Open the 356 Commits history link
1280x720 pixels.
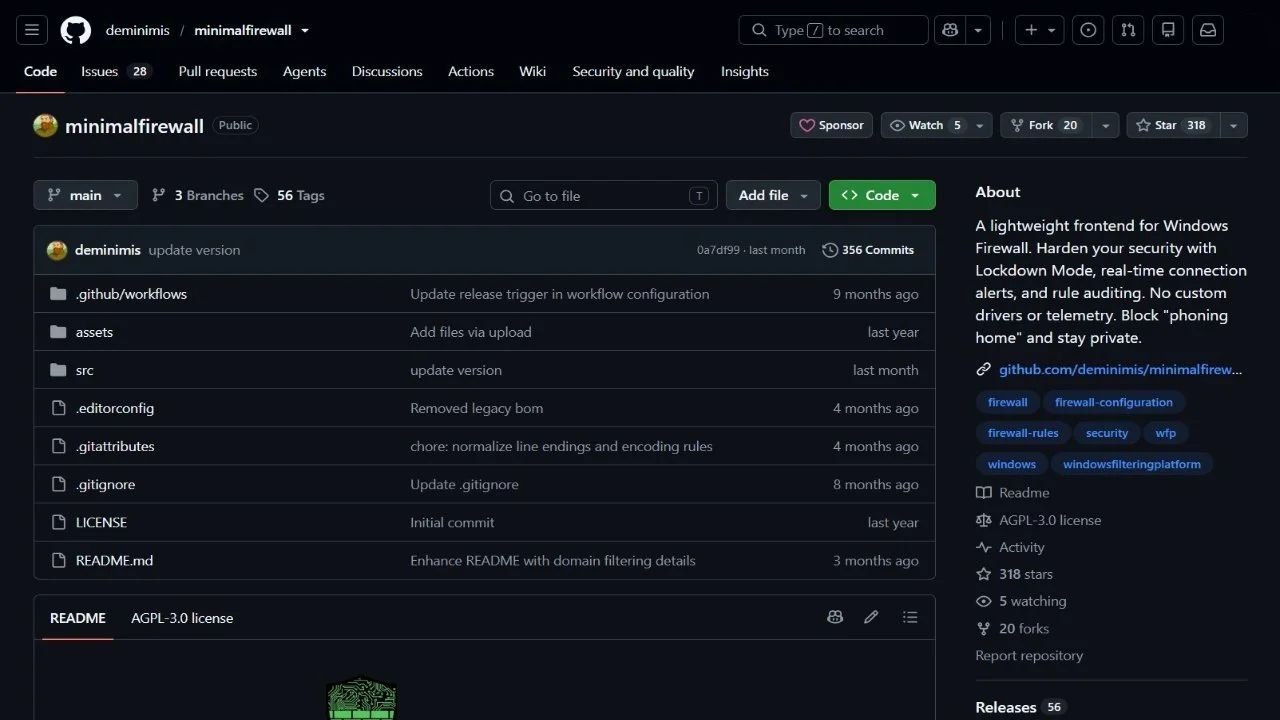[x=868, y=250]
